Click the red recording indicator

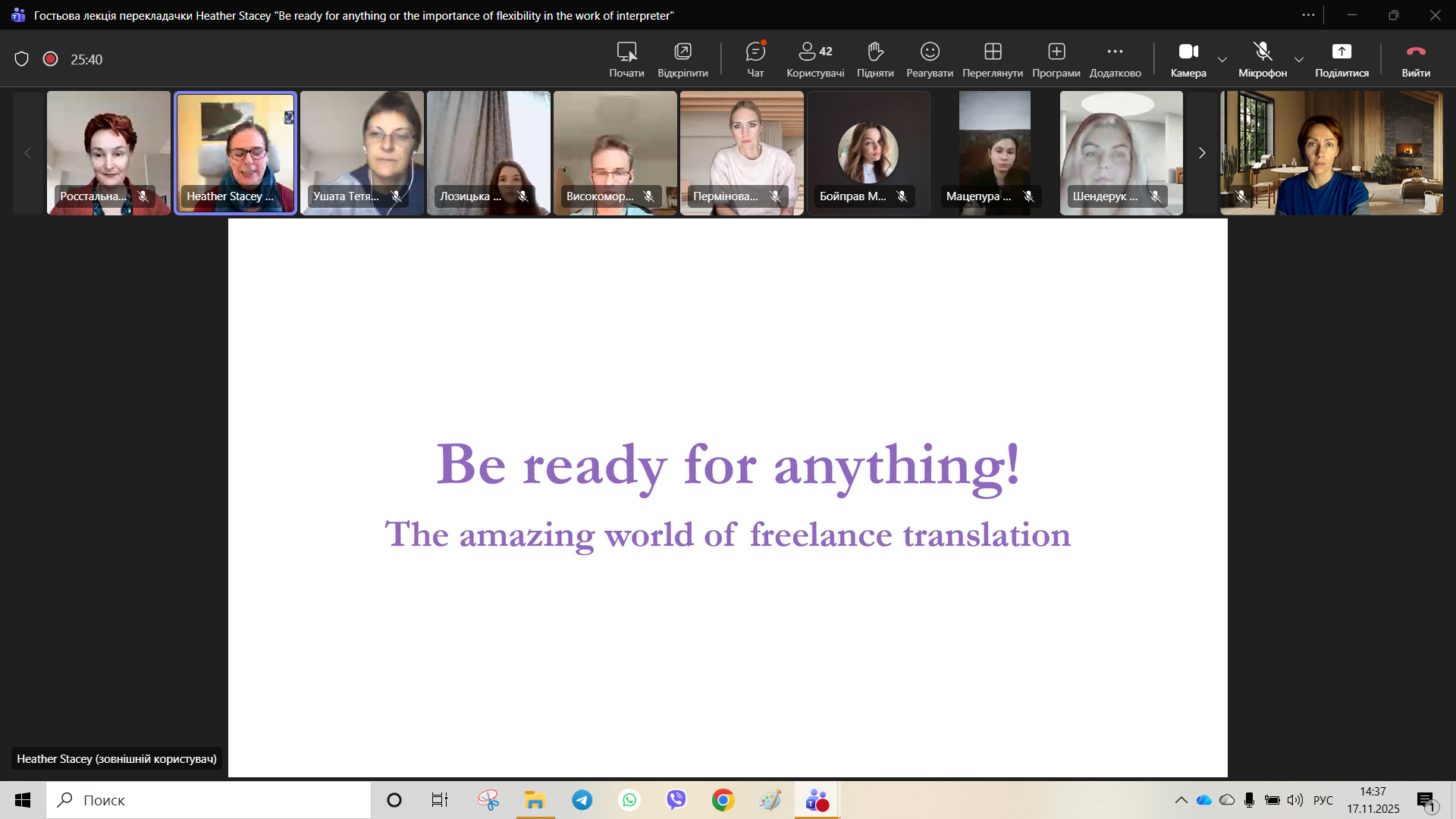point(51,59)
